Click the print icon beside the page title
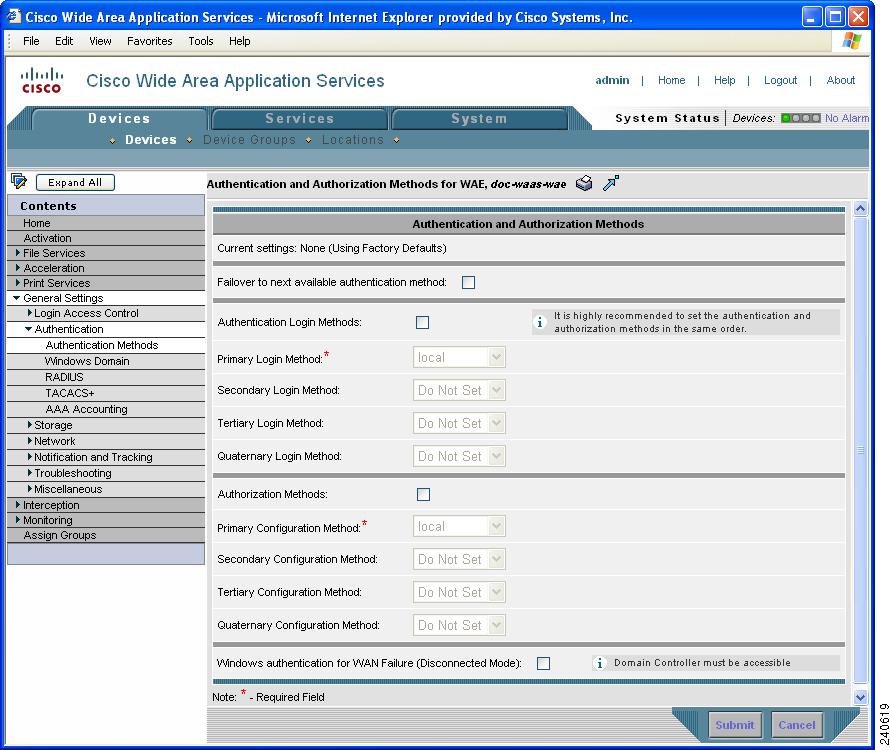The height and width of the screenshot is (750, 890). click(583, 183)
